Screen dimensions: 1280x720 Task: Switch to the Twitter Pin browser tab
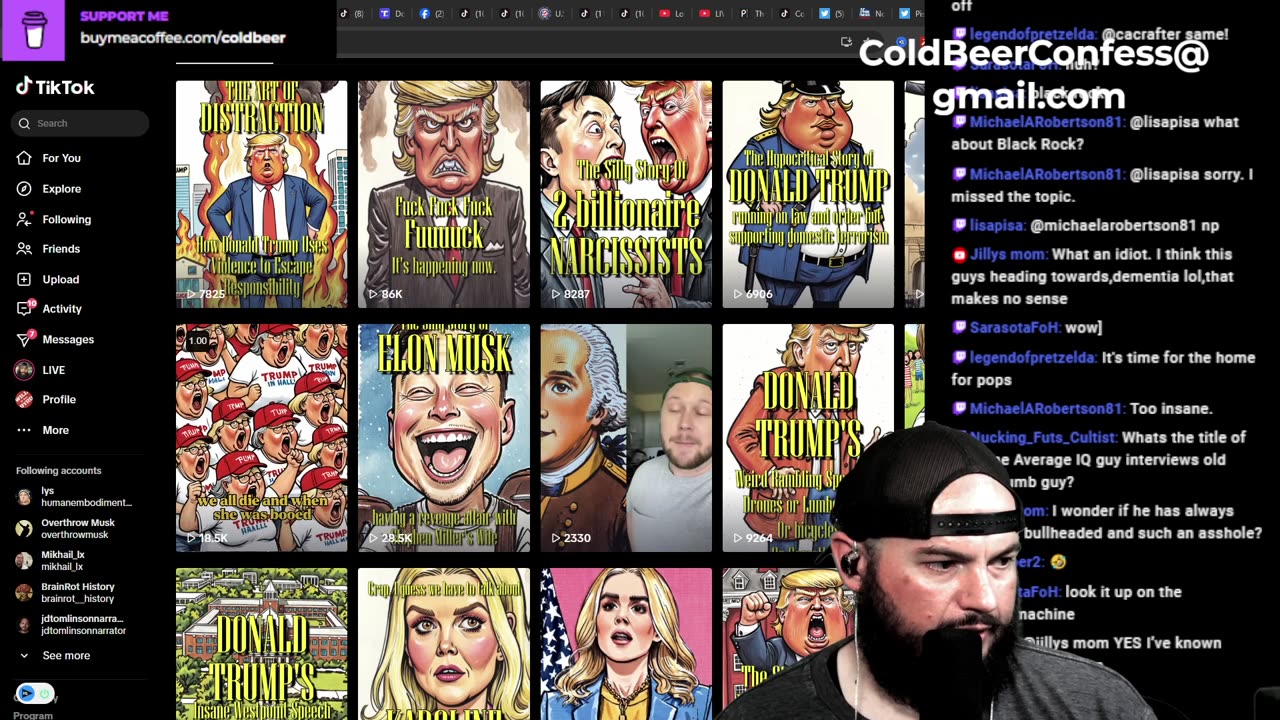point(910,14)
